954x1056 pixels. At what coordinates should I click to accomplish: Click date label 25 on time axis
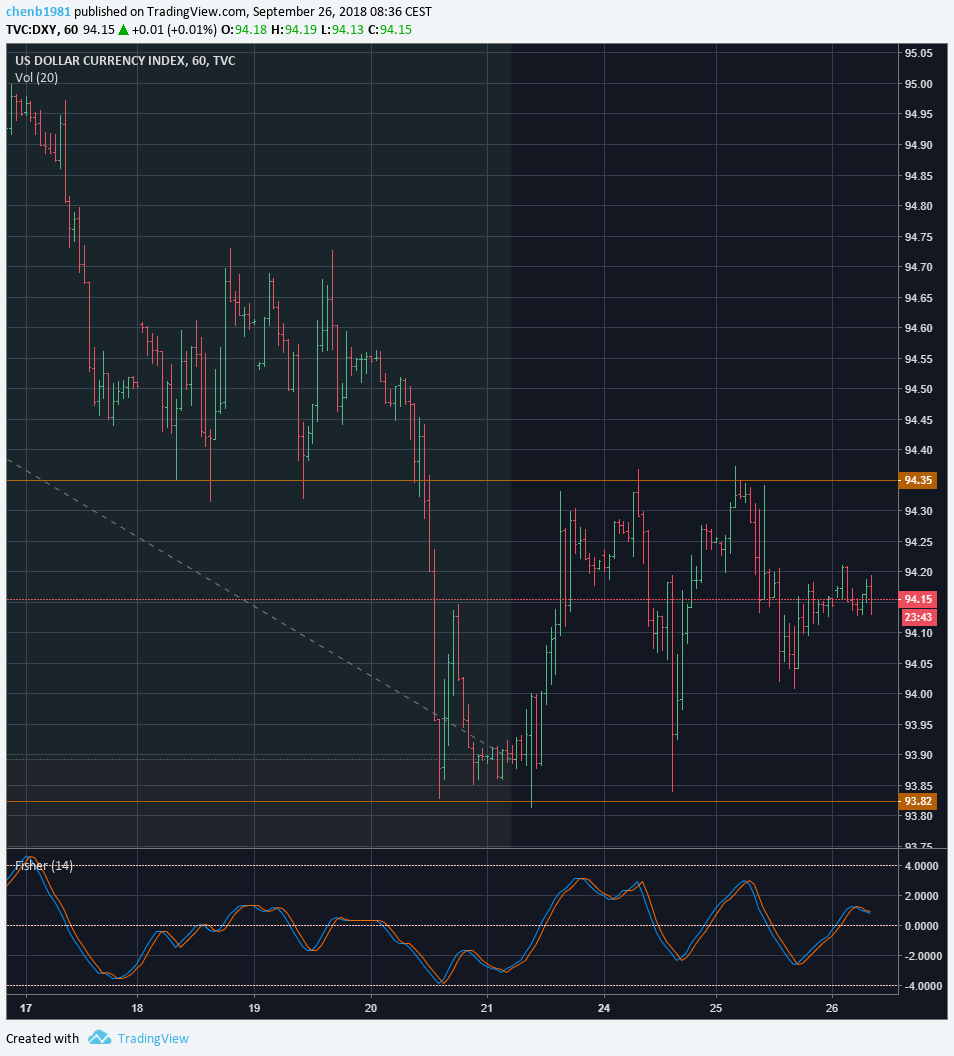coord(716,1008)
